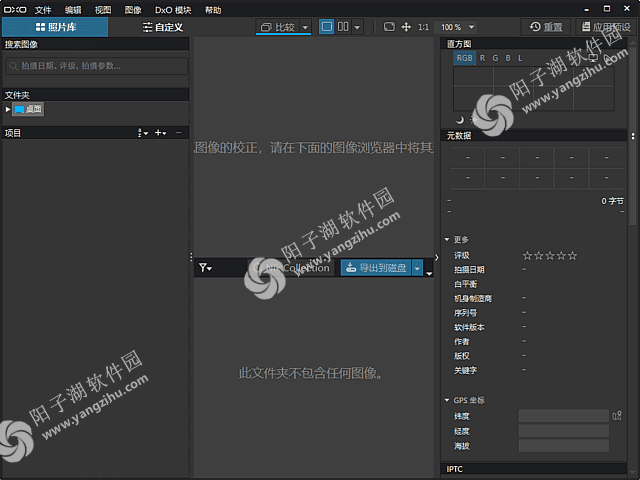Select side-by-side split view mode
The width and height of the screenshot is (640, 480).
343,27
